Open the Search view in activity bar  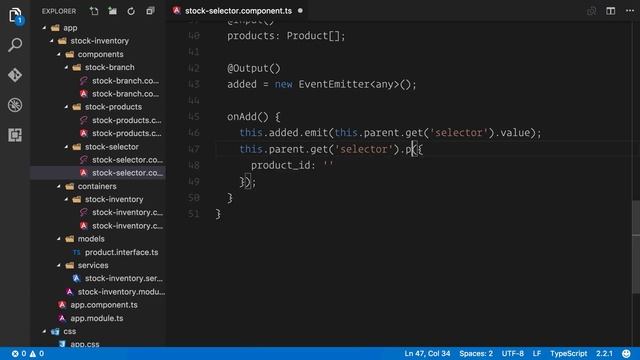[x=15, y=45]
